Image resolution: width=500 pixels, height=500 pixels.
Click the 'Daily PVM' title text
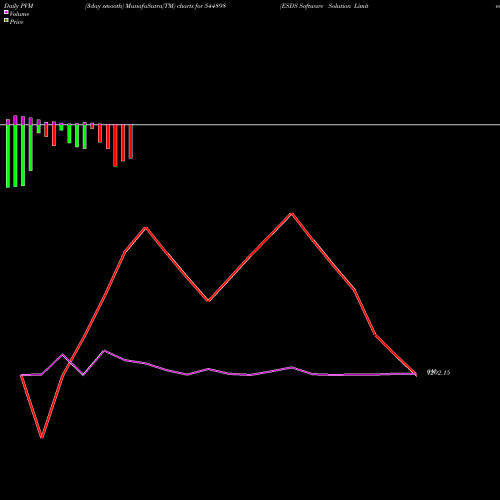tap(19, 6)
